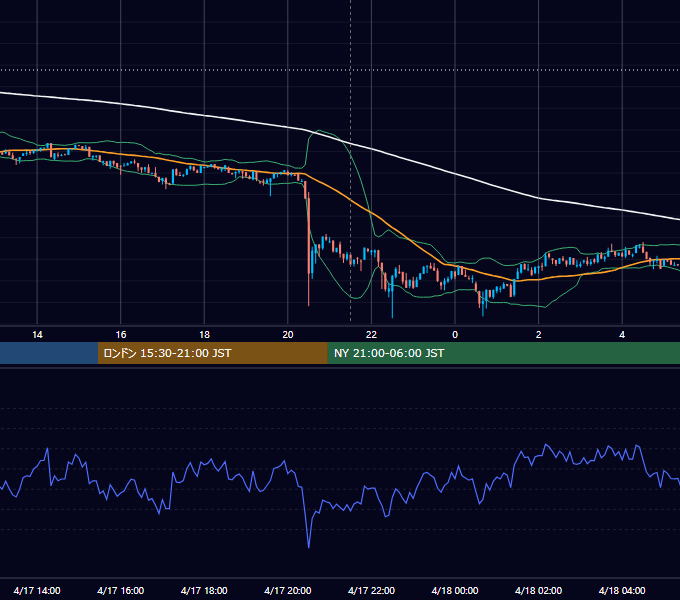
Task: Click the hour label 14 on the price chart axis
Action: (37, 335)
